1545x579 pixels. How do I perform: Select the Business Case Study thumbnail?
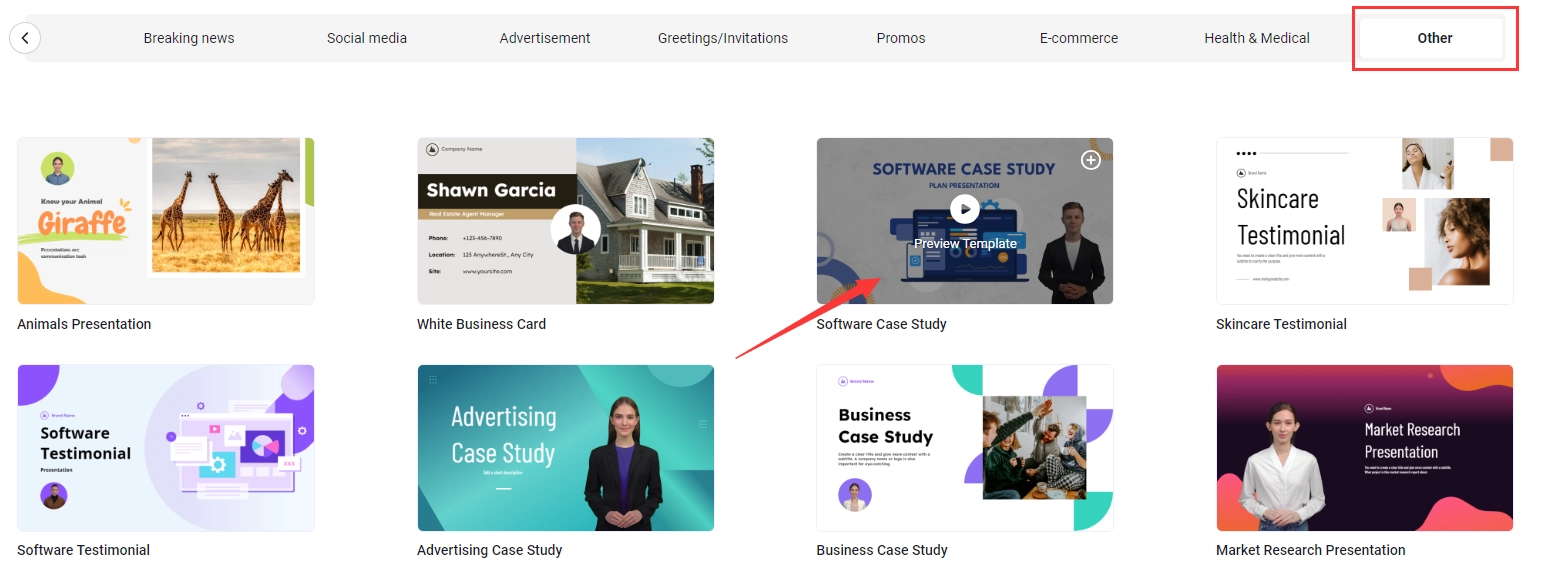[964, 448]
